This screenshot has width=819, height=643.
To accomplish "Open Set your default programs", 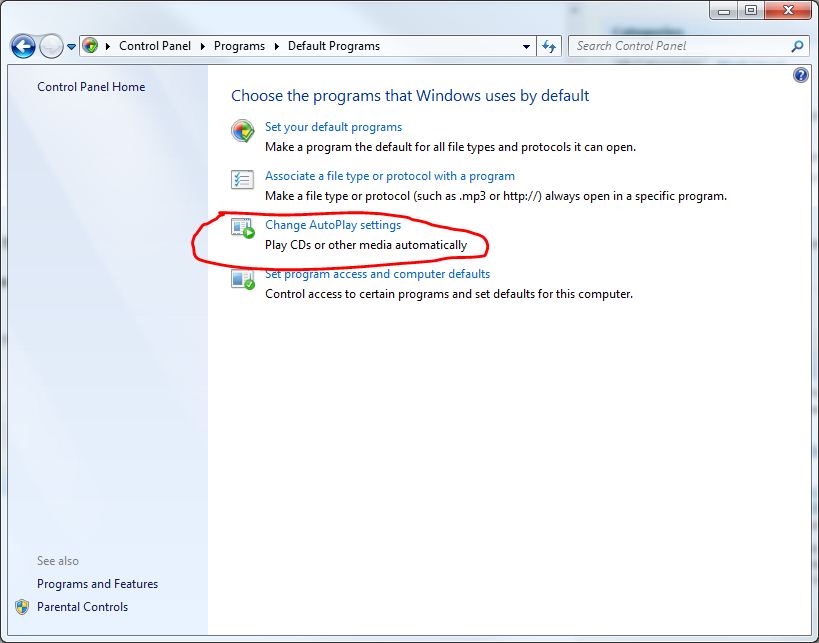I will pos(332,127).
